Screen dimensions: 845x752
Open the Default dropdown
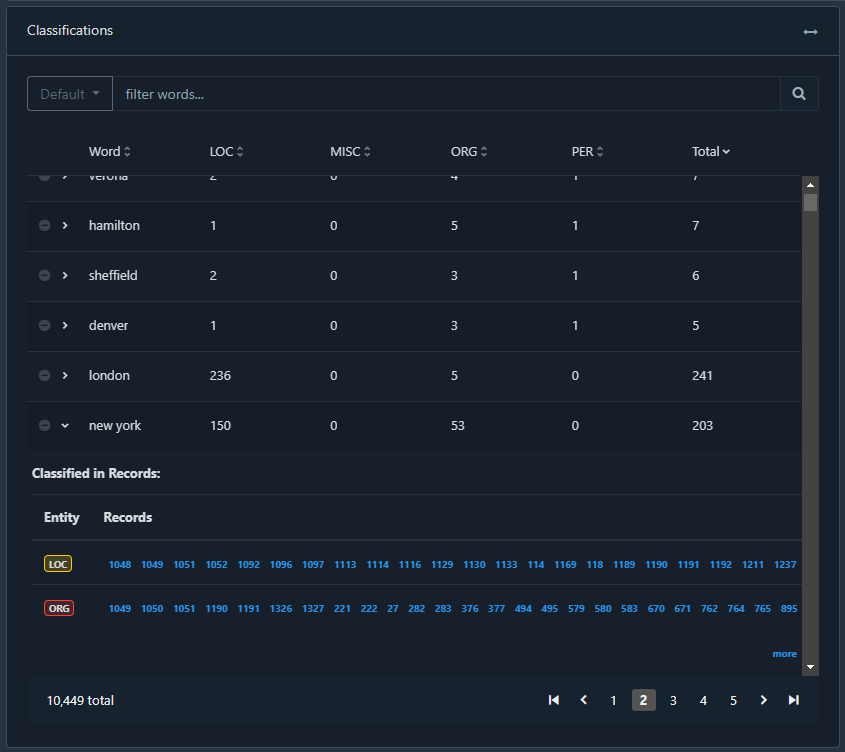70,94
